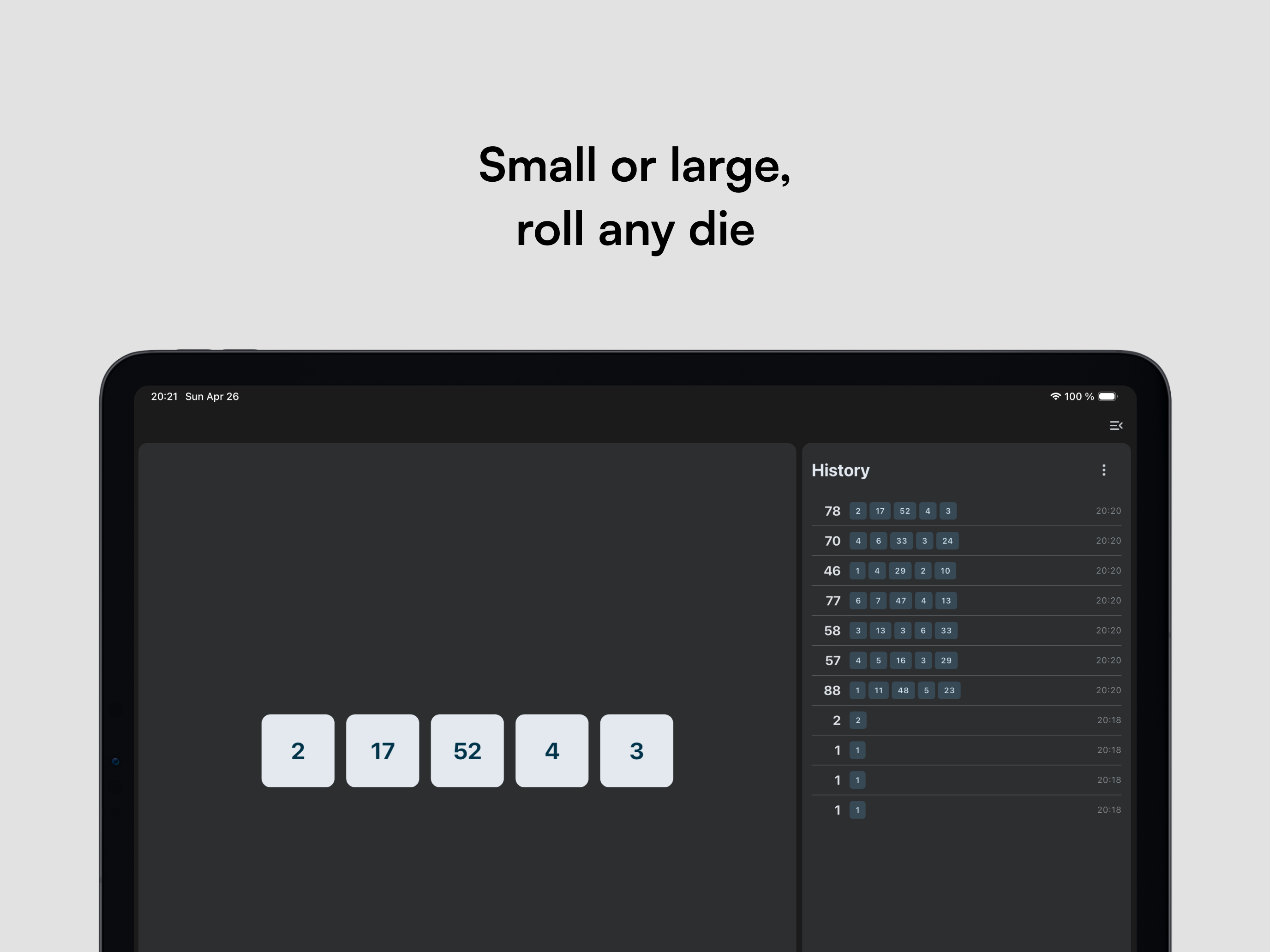Viewport: 1270px width, 952px height.
Task: Click chip 23 in the 88 history row
Action: coord(949,690)
